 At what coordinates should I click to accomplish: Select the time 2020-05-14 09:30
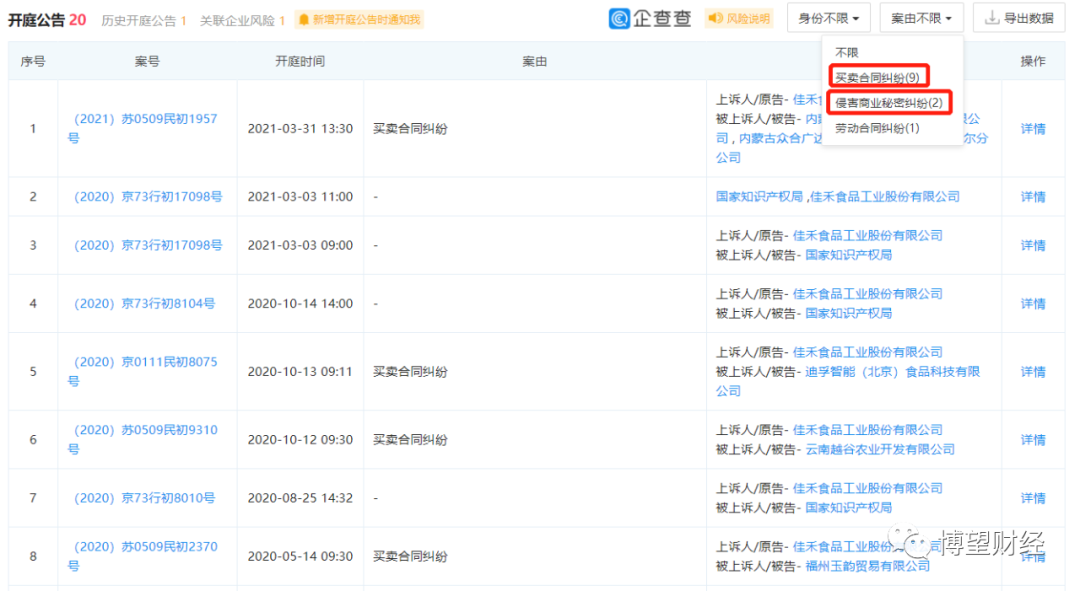coord(300,557)
